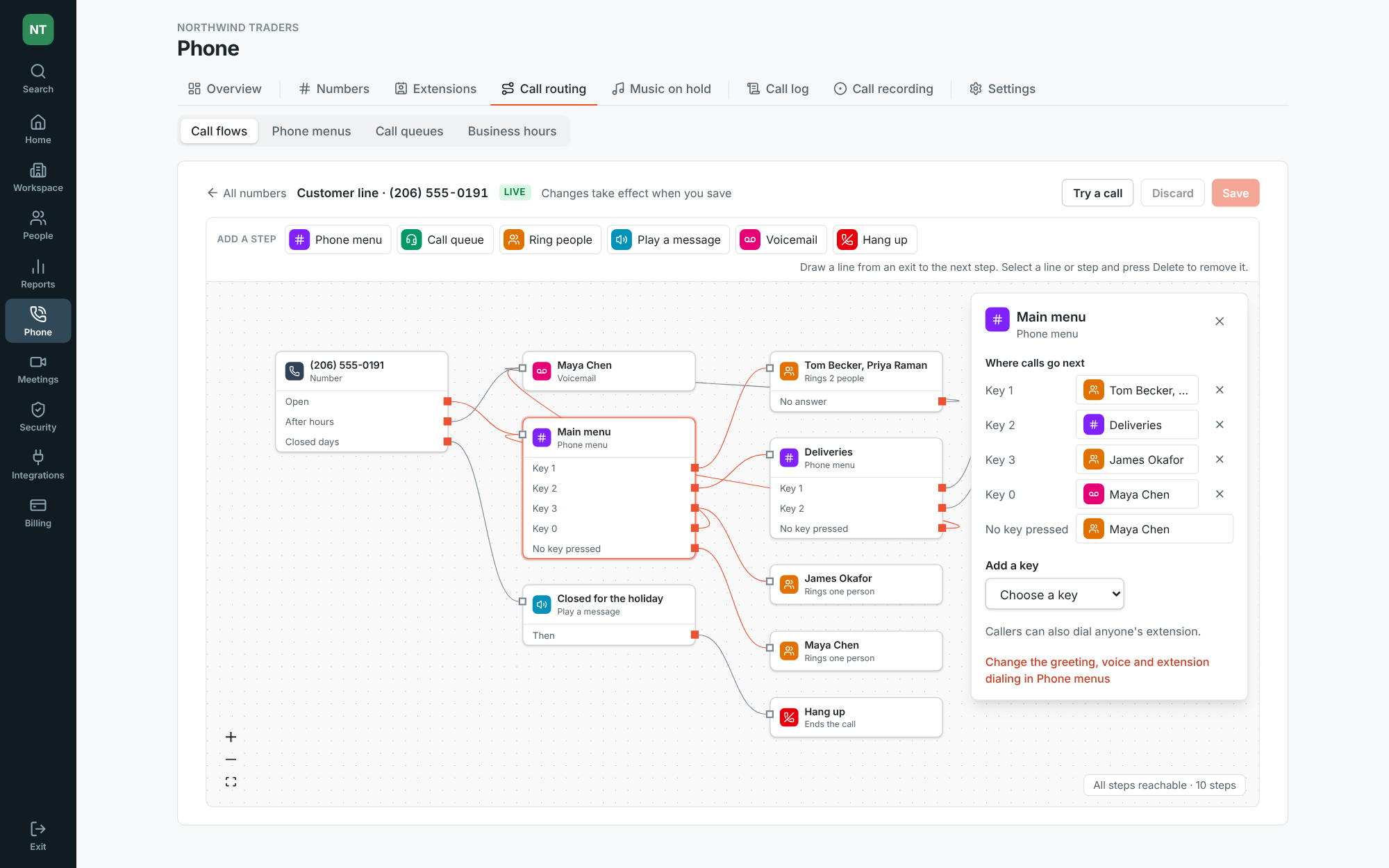Open Meetings section
This screenshot has width=1389, height=868.
(x=38, y=369)
